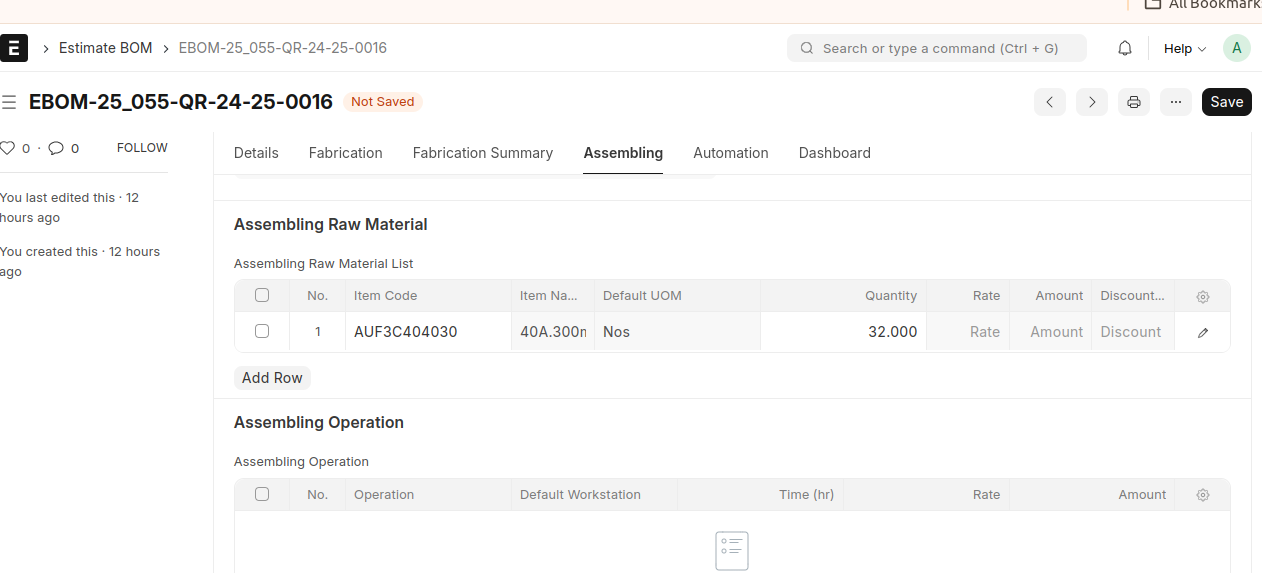The height and width of the screenshot is (573, 1262).
Task: Toggle sidebar with hamburger icon
Action: (x=9, y=102)
